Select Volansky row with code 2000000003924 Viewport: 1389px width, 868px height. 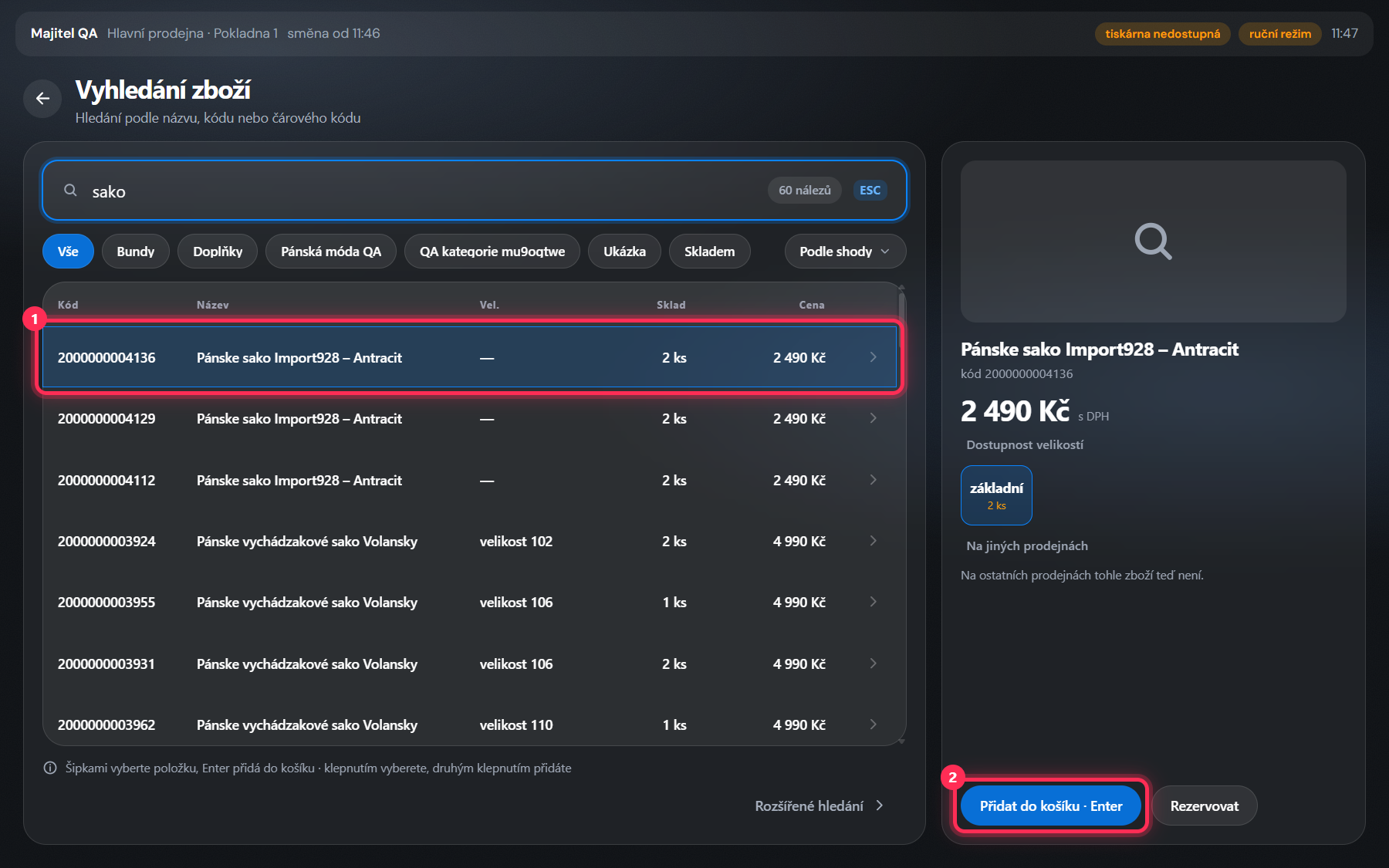[x=470, y=541]
